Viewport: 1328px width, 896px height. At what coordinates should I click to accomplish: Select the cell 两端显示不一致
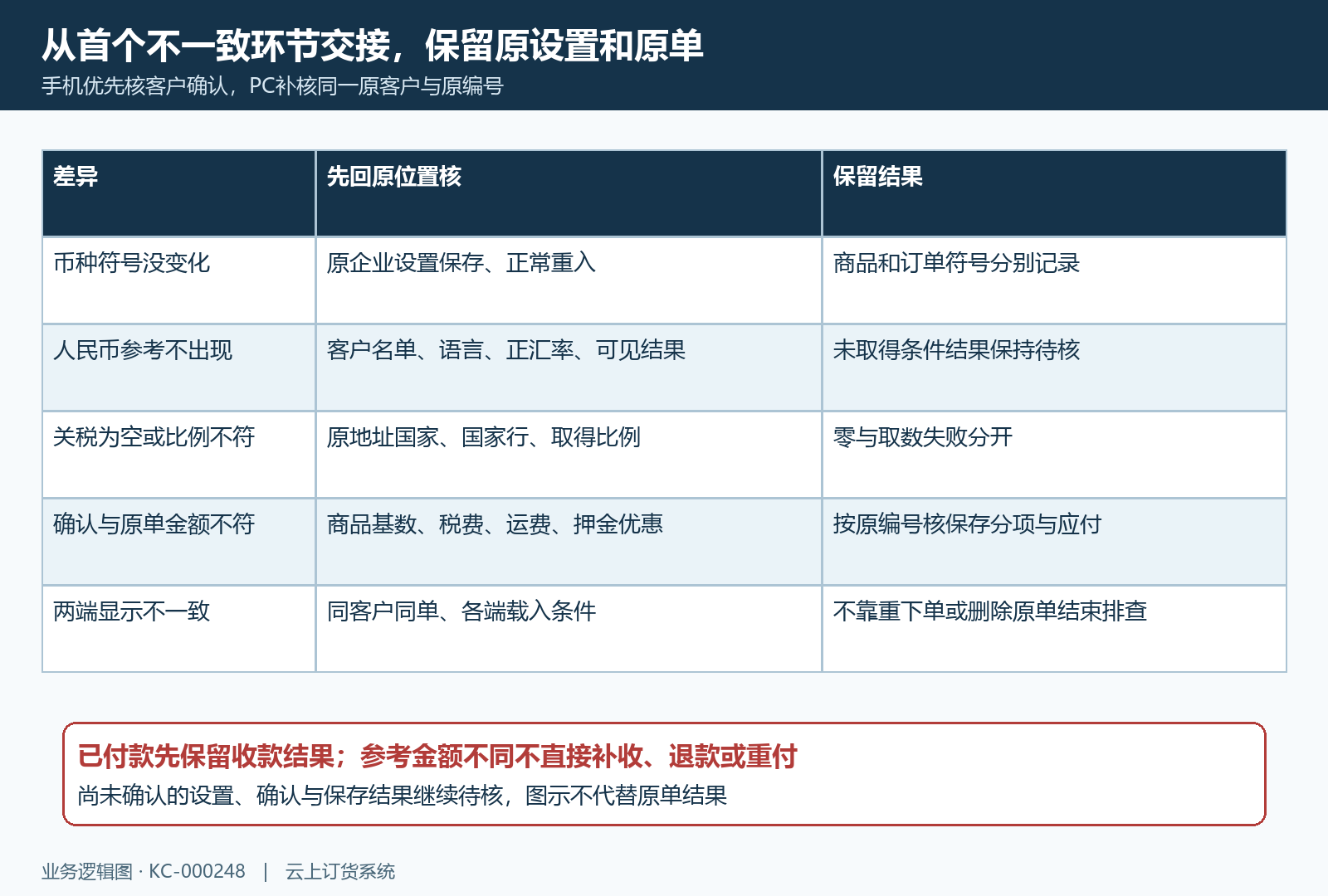[178, 629]
